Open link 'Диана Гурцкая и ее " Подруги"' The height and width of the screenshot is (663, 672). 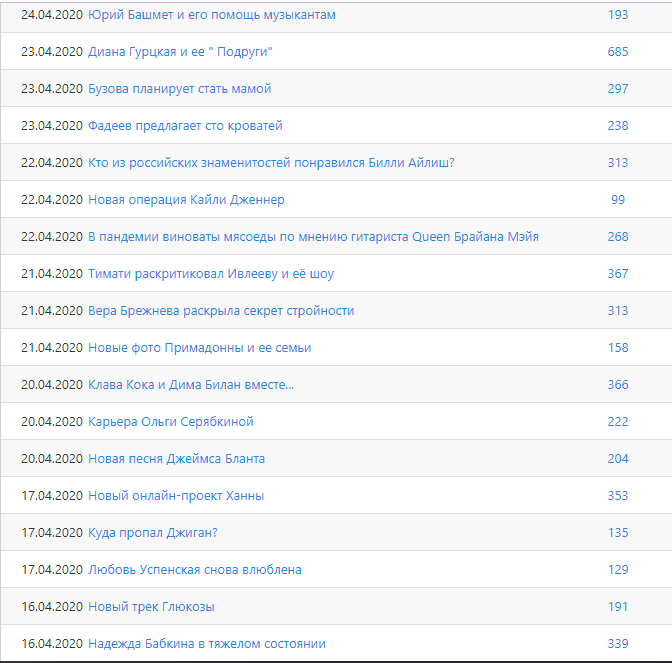click(180, 52)
